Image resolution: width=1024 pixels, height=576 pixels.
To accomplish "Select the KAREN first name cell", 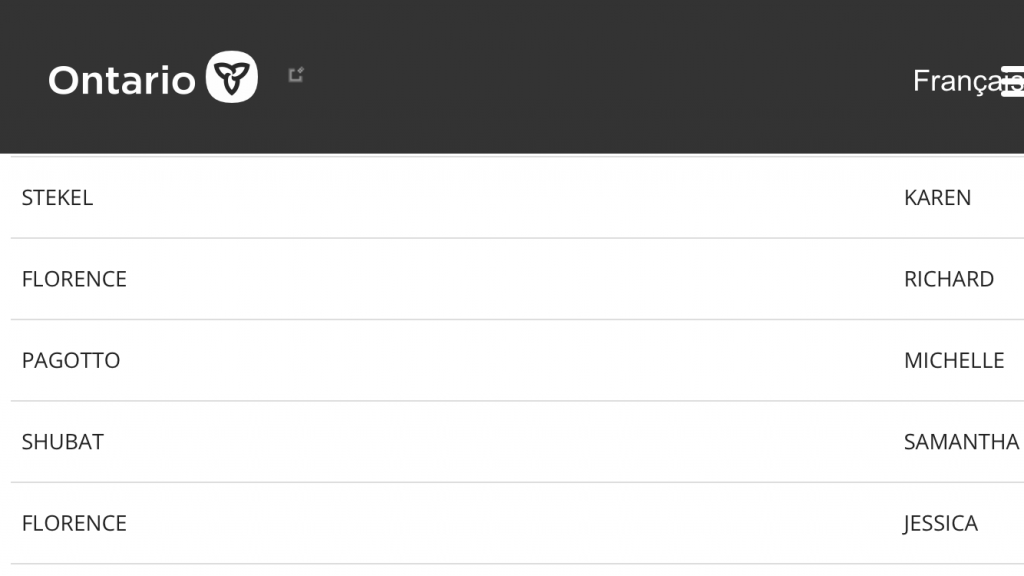I will (937, 198).
